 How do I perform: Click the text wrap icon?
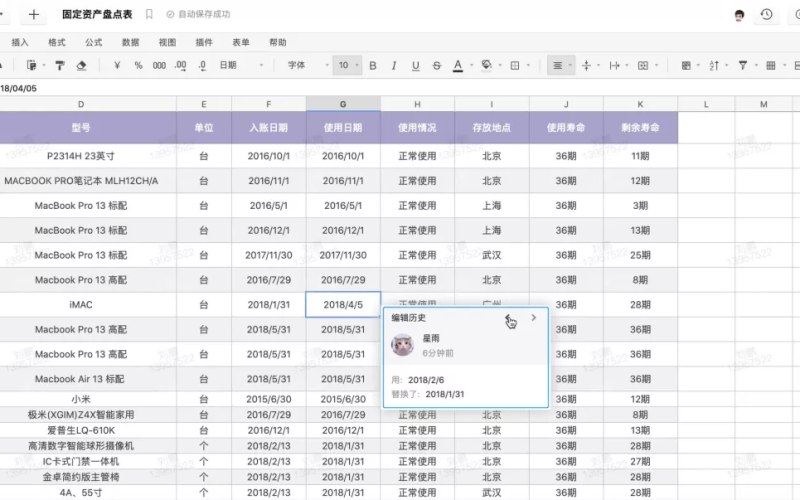[614, 65]
